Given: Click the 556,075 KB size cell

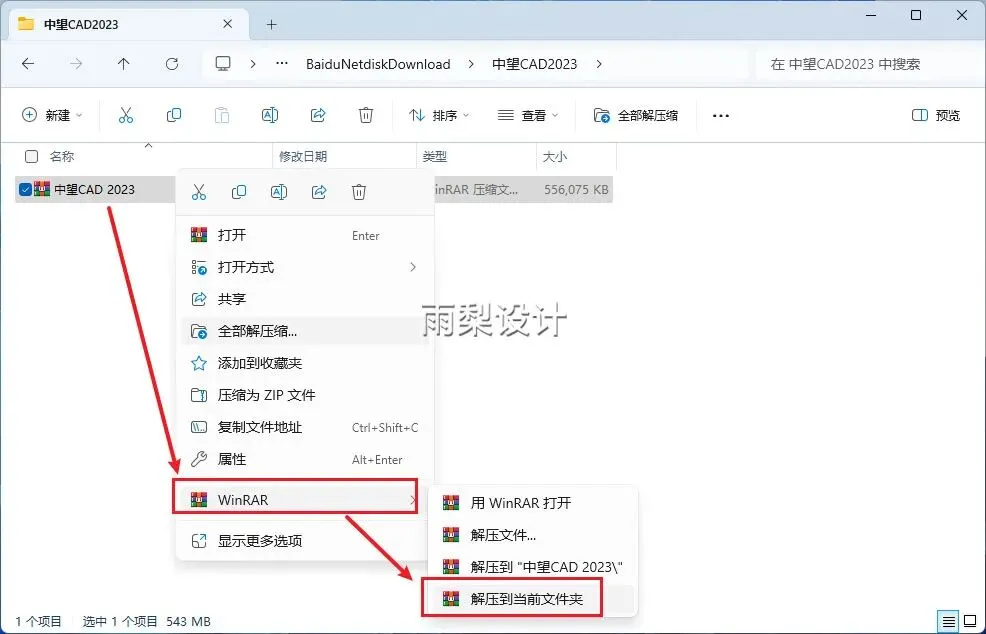Looking at the screenshot, I should pyautogui.click(x=576, y=189).
